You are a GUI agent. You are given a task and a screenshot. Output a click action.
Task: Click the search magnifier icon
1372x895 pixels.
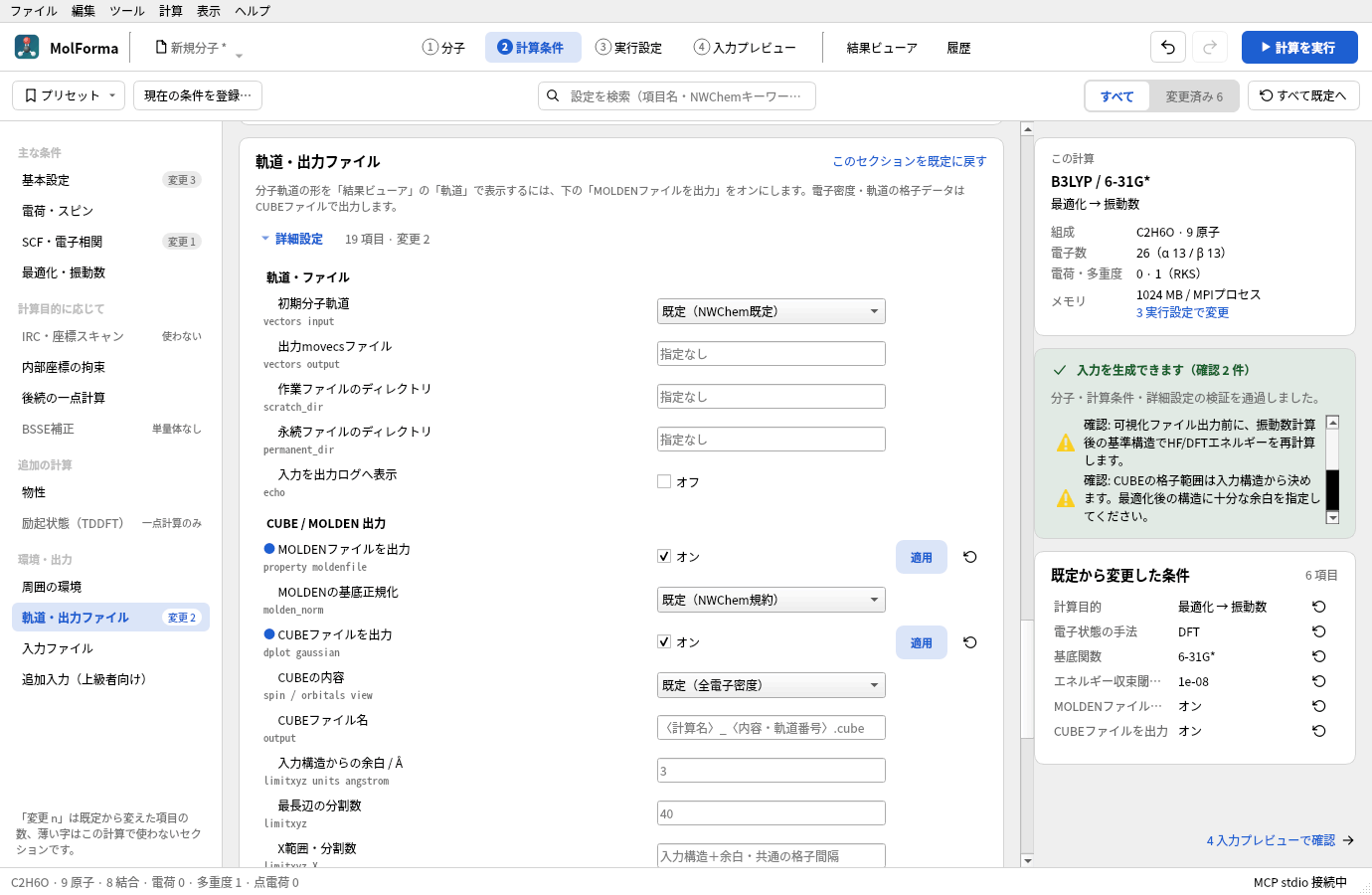pos(553,95)
